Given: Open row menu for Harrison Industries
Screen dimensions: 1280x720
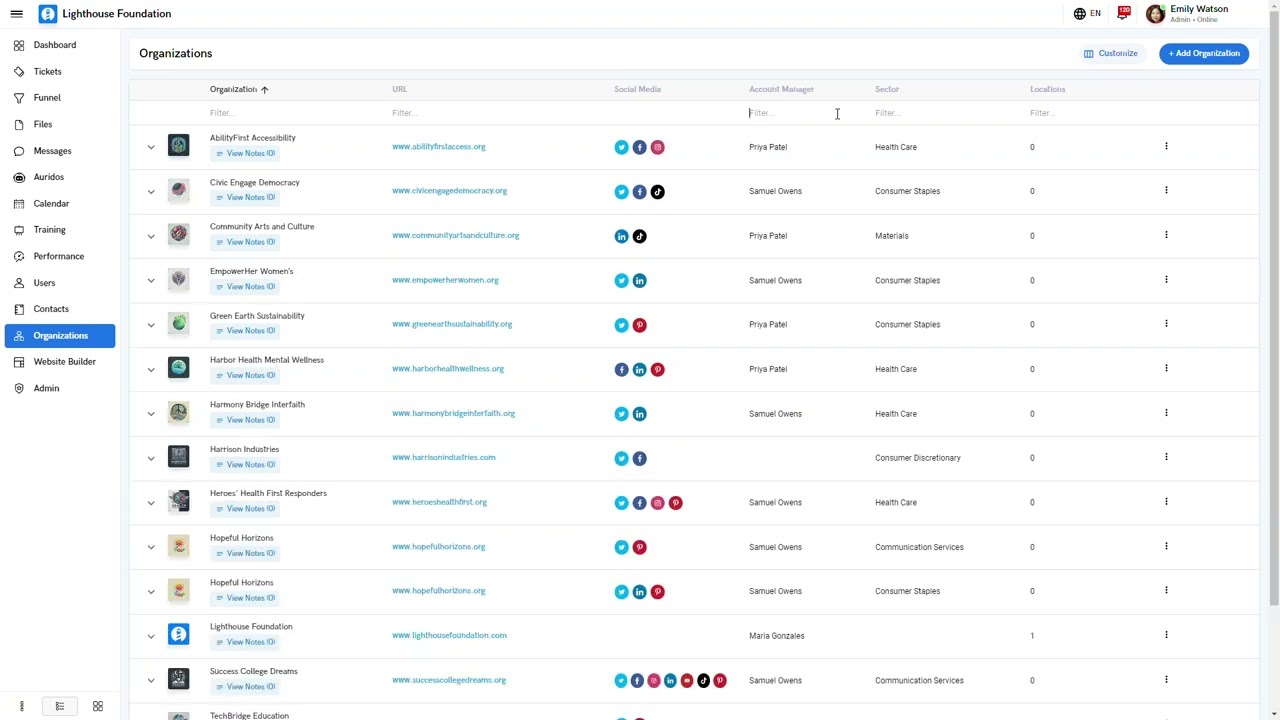Looking at the screenshot, I should tap(1166, 457).
